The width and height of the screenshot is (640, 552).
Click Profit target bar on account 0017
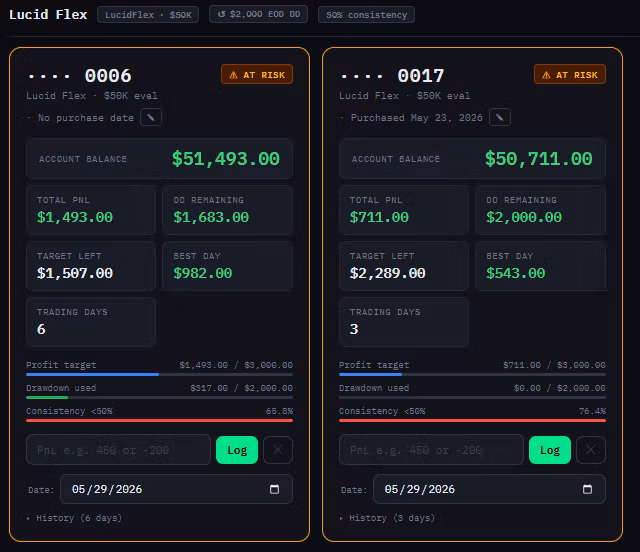[x=472, y=374]
